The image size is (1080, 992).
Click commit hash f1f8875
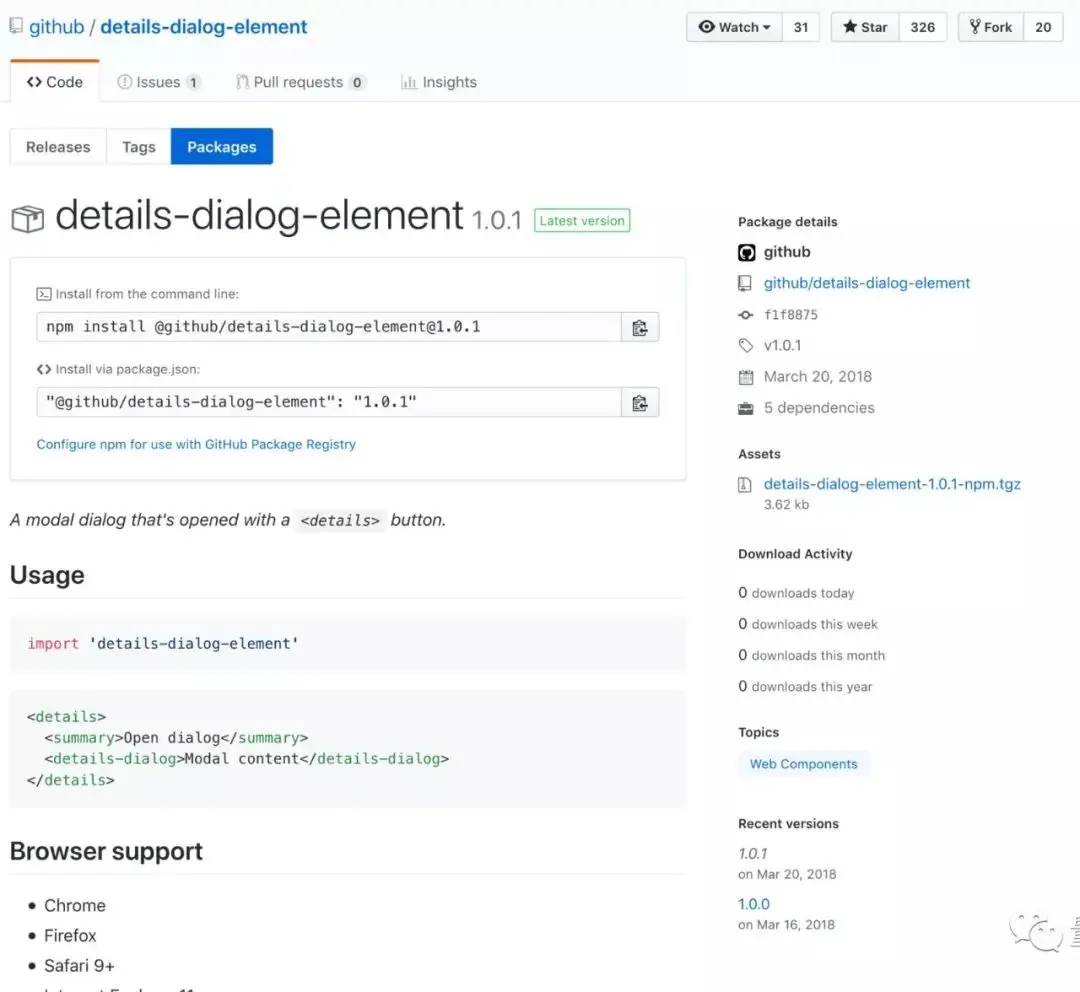791,315
